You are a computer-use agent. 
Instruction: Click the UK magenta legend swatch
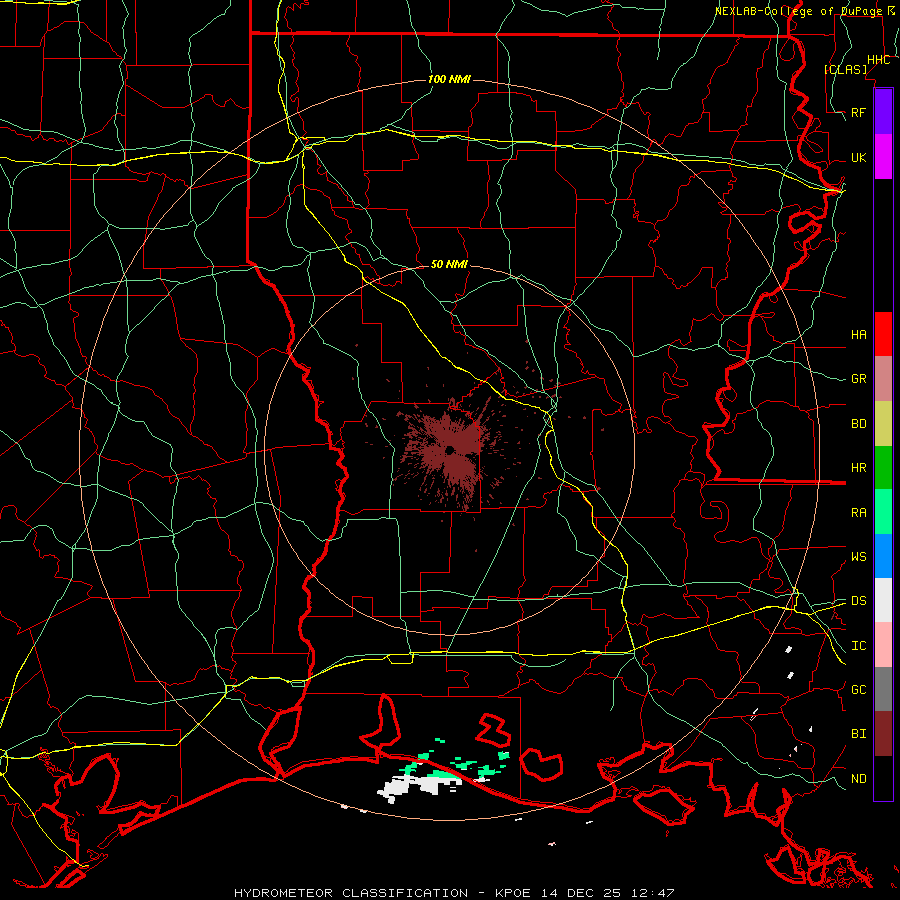[883, 157]
